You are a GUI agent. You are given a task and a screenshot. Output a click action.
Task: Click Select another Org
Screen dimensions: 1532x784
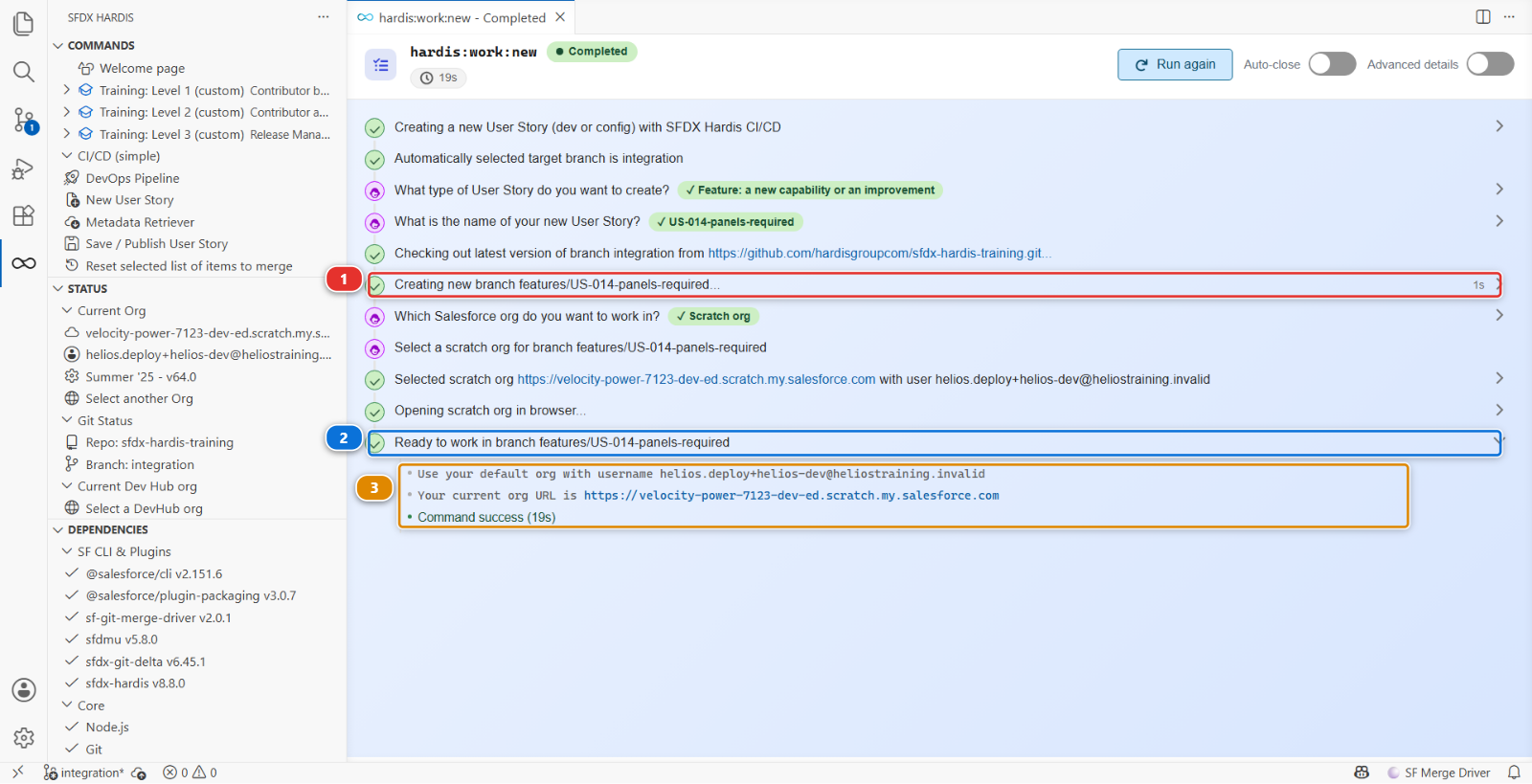139,399
